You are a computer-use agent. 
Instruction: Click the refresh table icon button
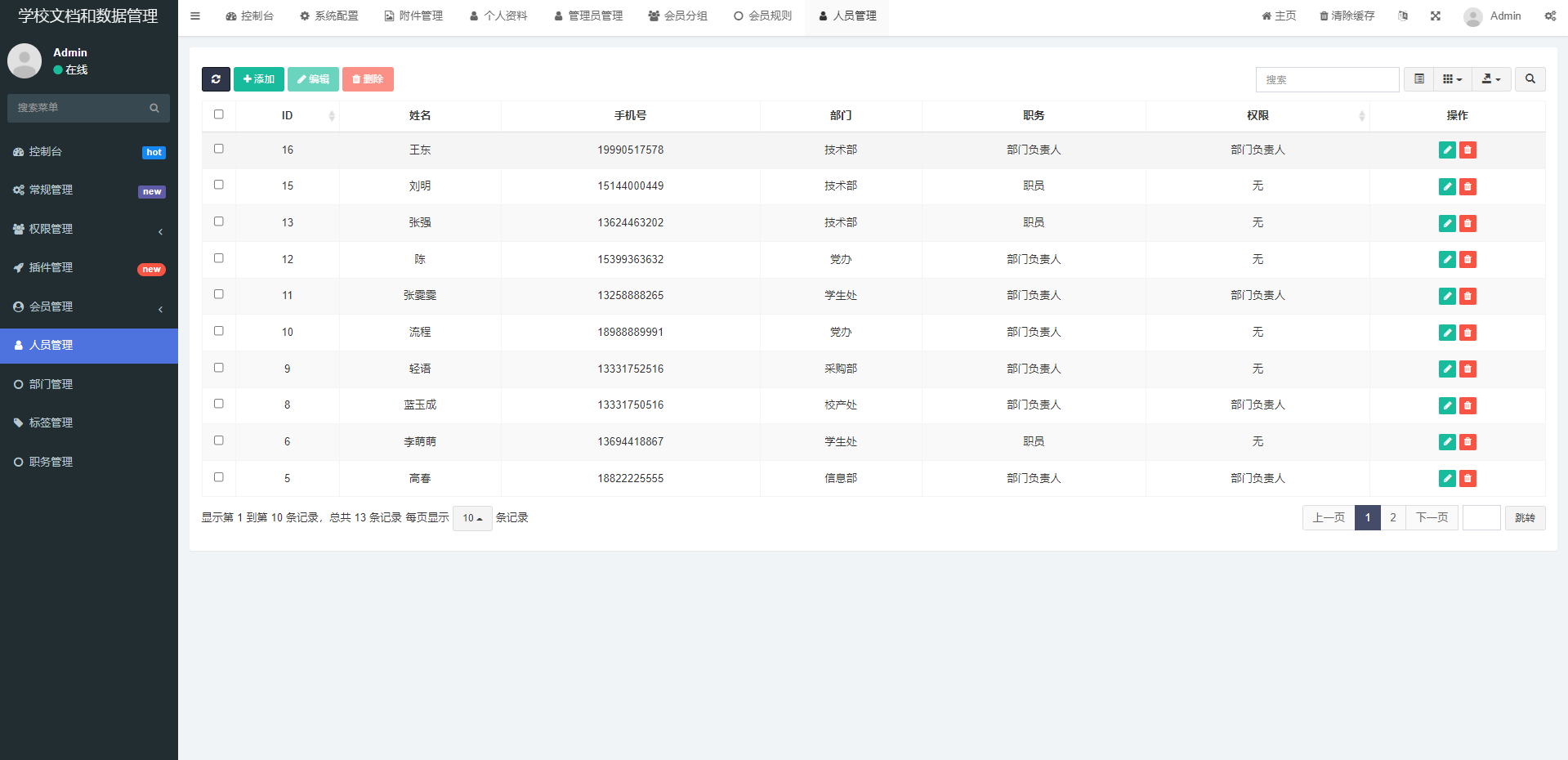[216, 79]
